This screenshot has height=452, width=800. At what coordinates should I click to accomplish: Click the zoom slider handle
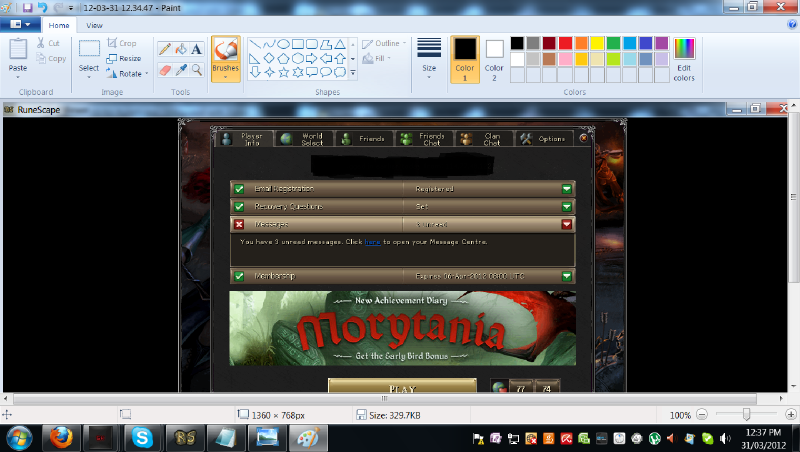[x=746, y=414]
